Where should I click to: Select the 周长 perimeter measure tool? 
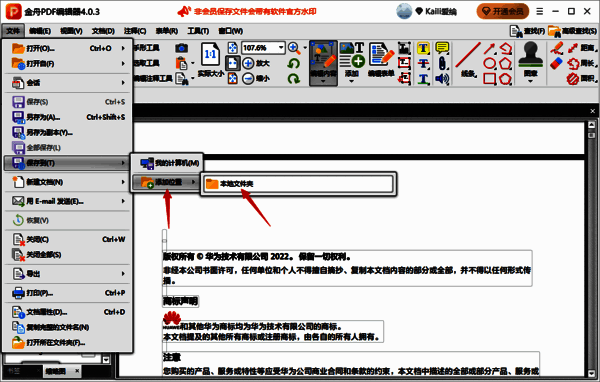click(581, 63)
